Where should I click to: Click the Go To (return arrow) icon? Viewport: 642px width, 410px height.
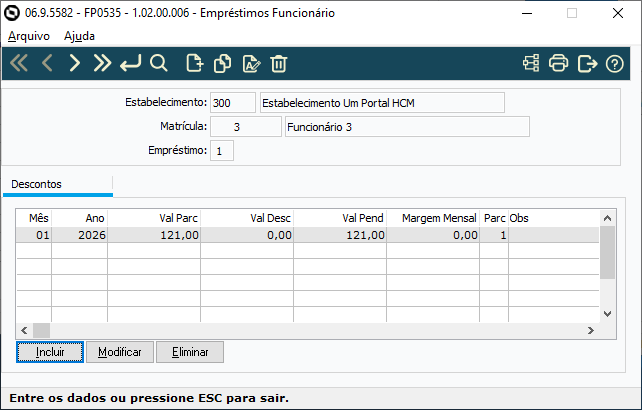pos(130,63)
